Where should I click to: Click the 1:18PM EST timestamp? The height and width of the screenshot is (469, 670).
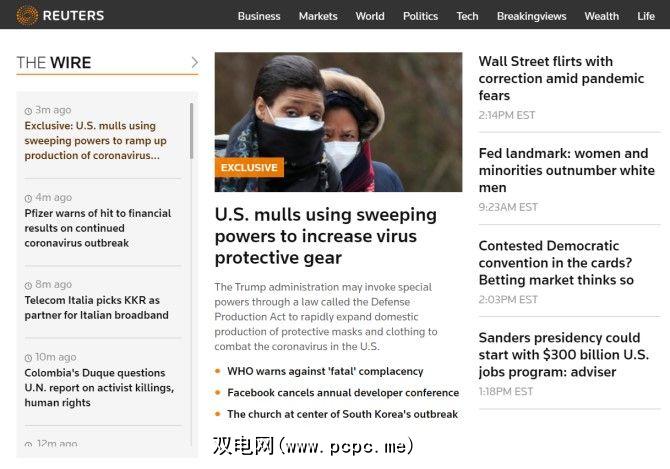pyautogui.click(x=506, y=392)
